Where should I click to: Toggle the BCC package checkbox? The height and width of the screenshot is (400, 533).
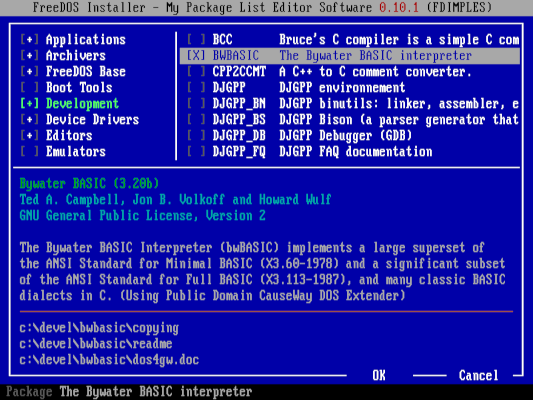[196, 39]
